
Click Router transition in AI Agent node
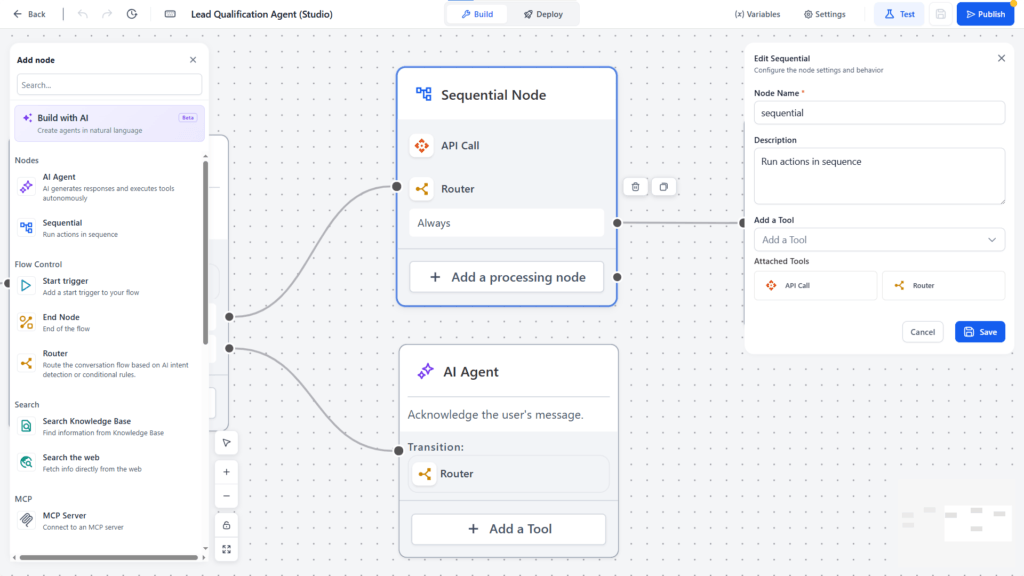tap(509, 473)
